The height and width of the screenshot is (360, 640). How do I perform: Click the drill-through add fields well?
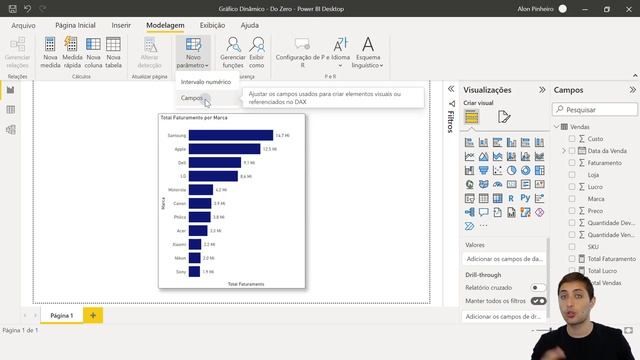tap(504, 316)
